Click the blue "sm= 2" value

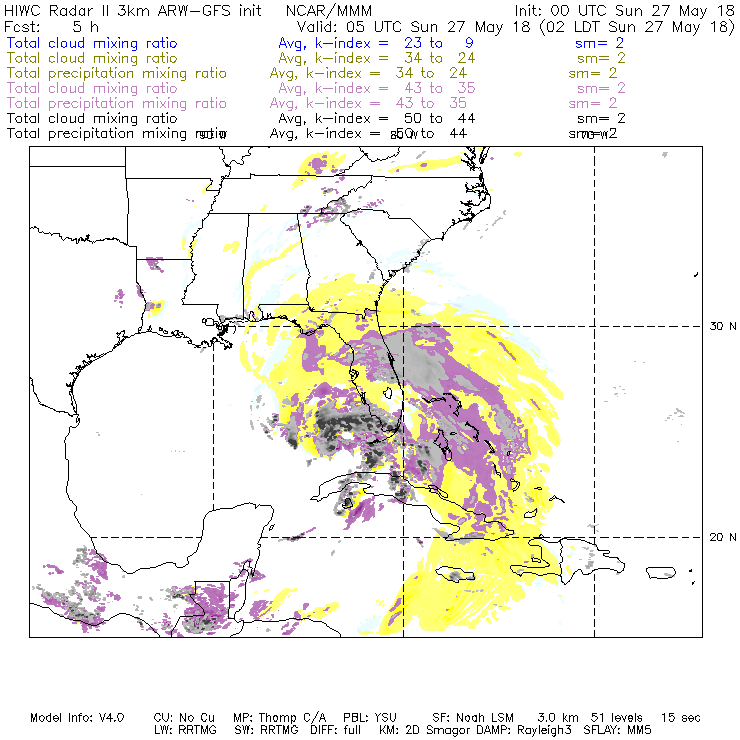(x=599, y=43)
